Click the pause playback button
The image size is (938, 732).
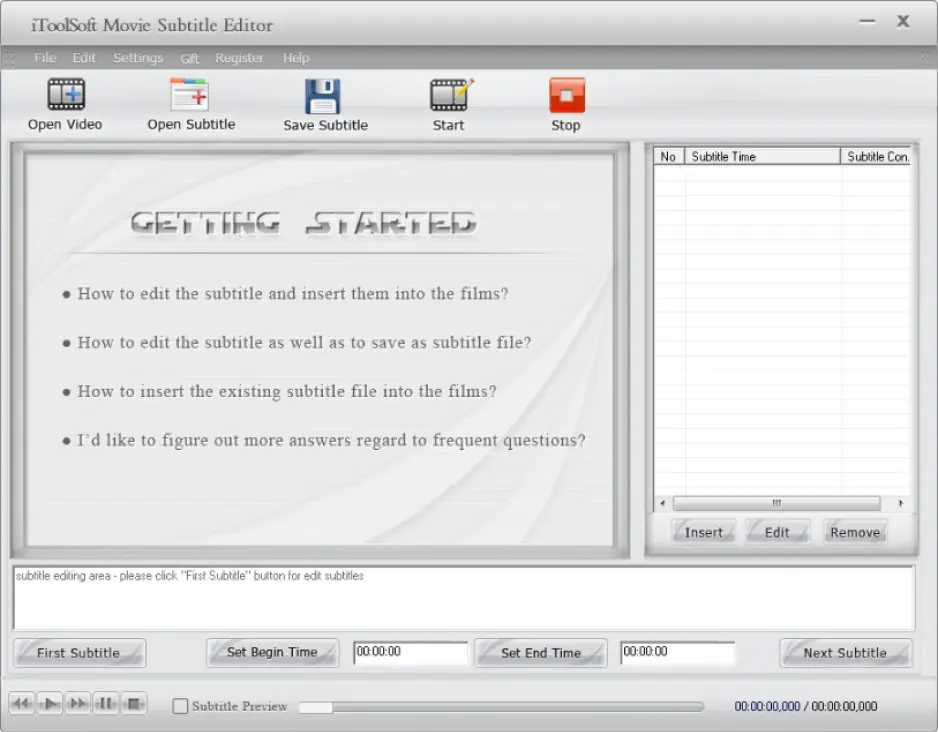(105, 703)
